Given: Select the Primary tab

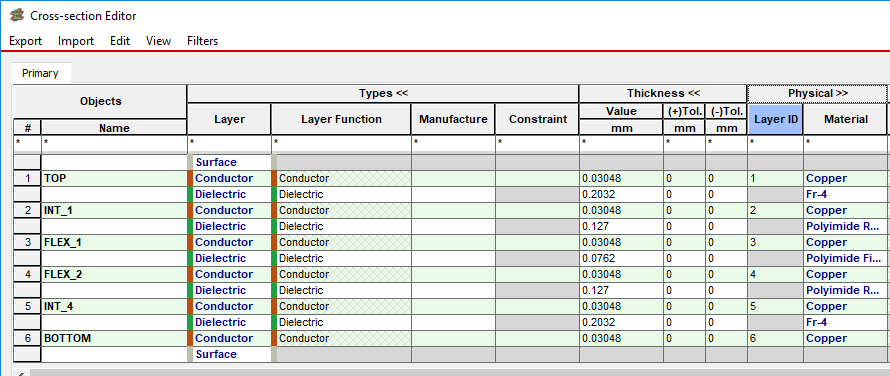Looking at the screenshot, I should 40,73.
